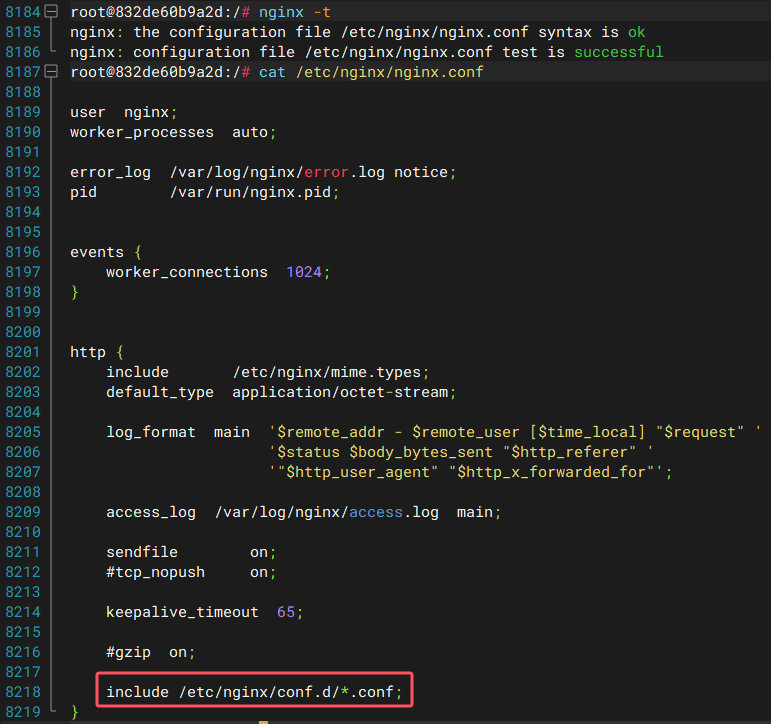Click 'application/octet-stream;' value
Viewport: 771px width, 724px height.
point(344,392)
